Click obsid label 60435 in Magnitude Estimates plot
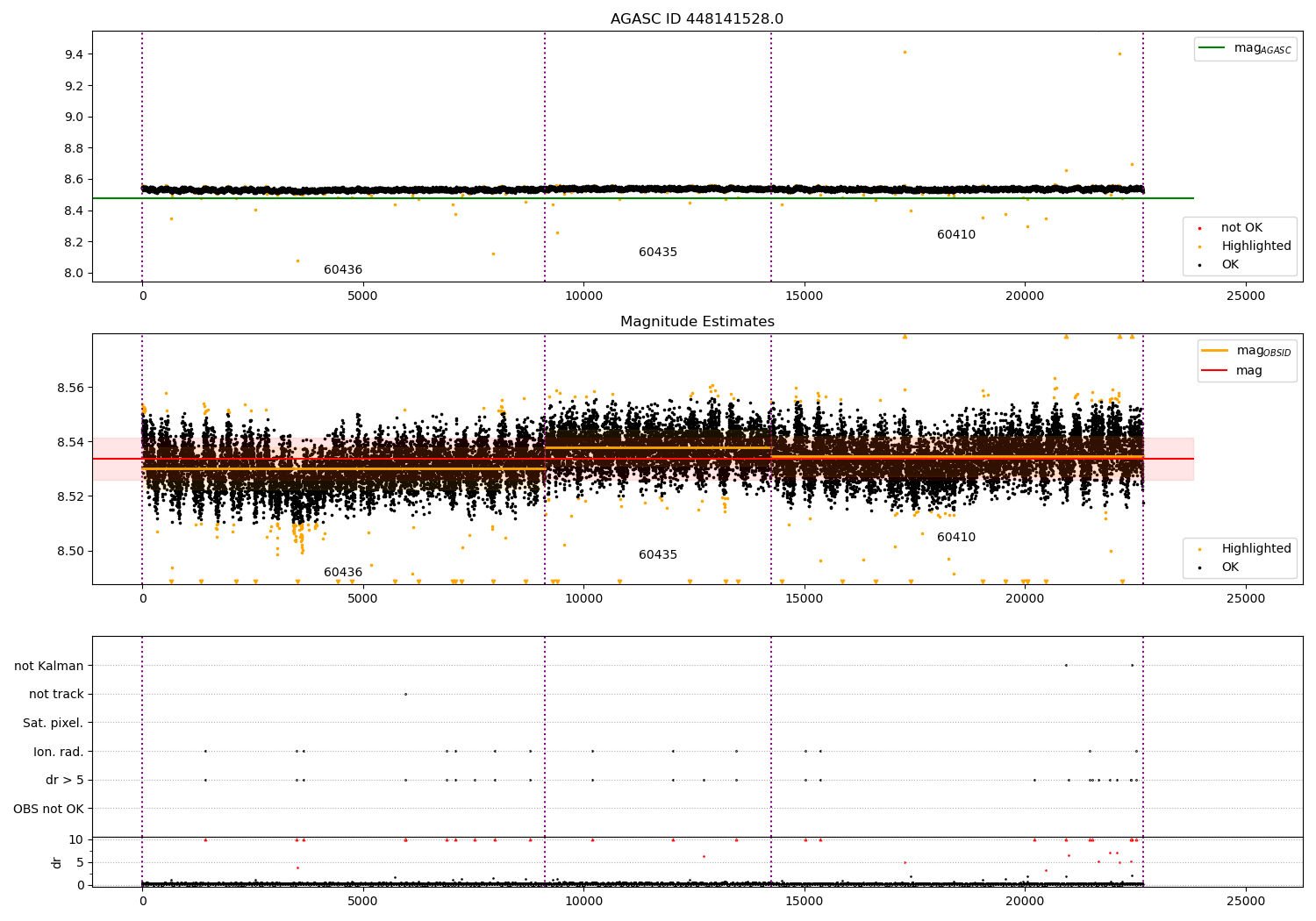 pos(658,555)
